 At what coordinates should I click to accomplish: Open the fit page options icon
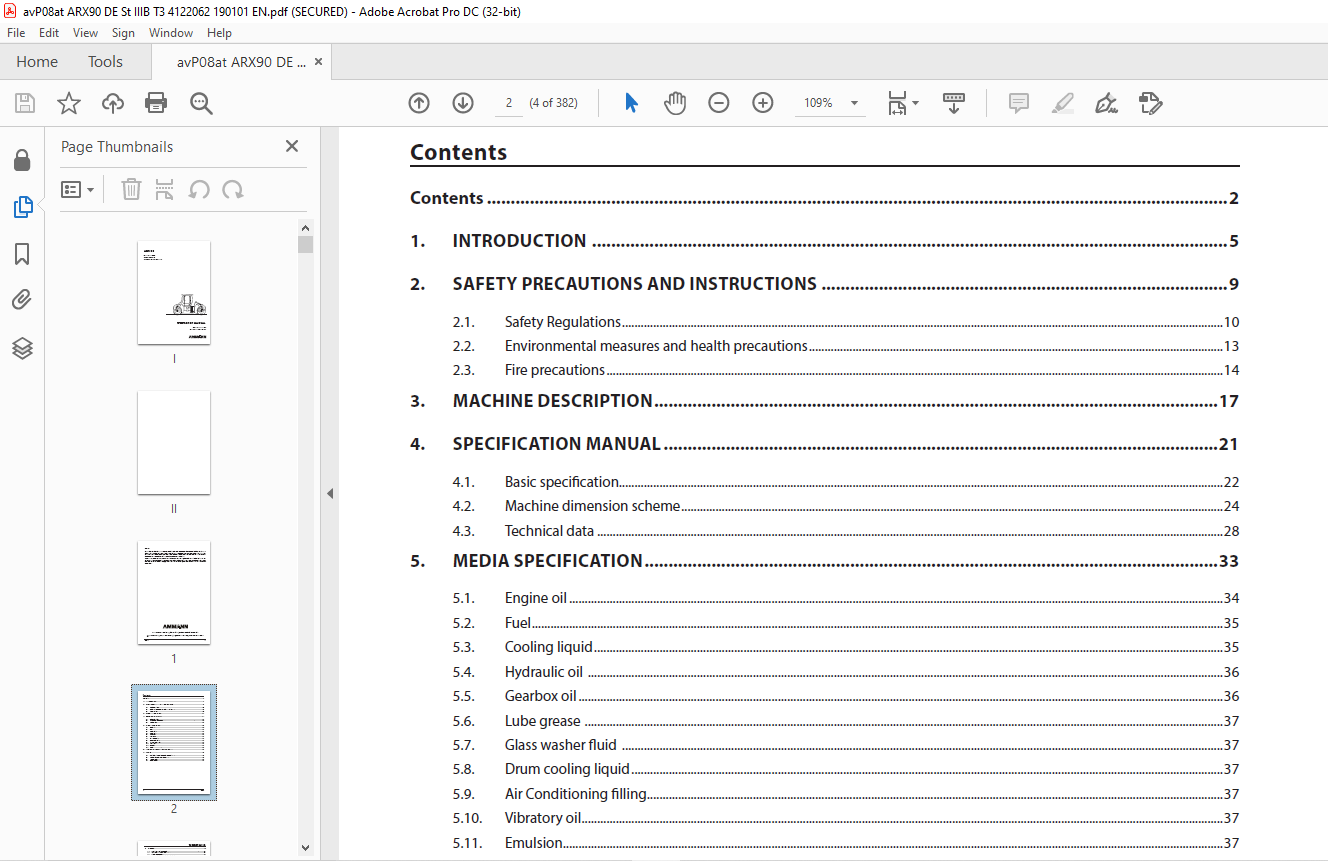[903, 103]
